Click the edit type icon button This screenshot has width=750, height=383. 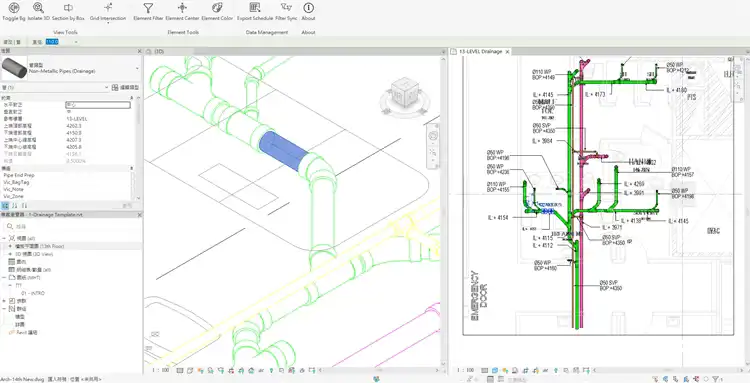point(115,88)
